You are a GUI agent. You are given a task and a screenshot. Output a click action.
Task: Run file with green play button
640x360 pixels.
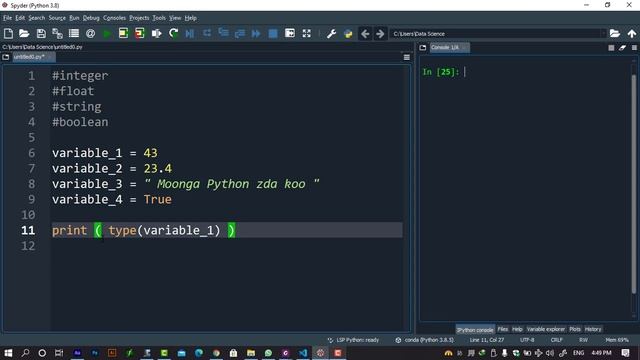(107, 33)
